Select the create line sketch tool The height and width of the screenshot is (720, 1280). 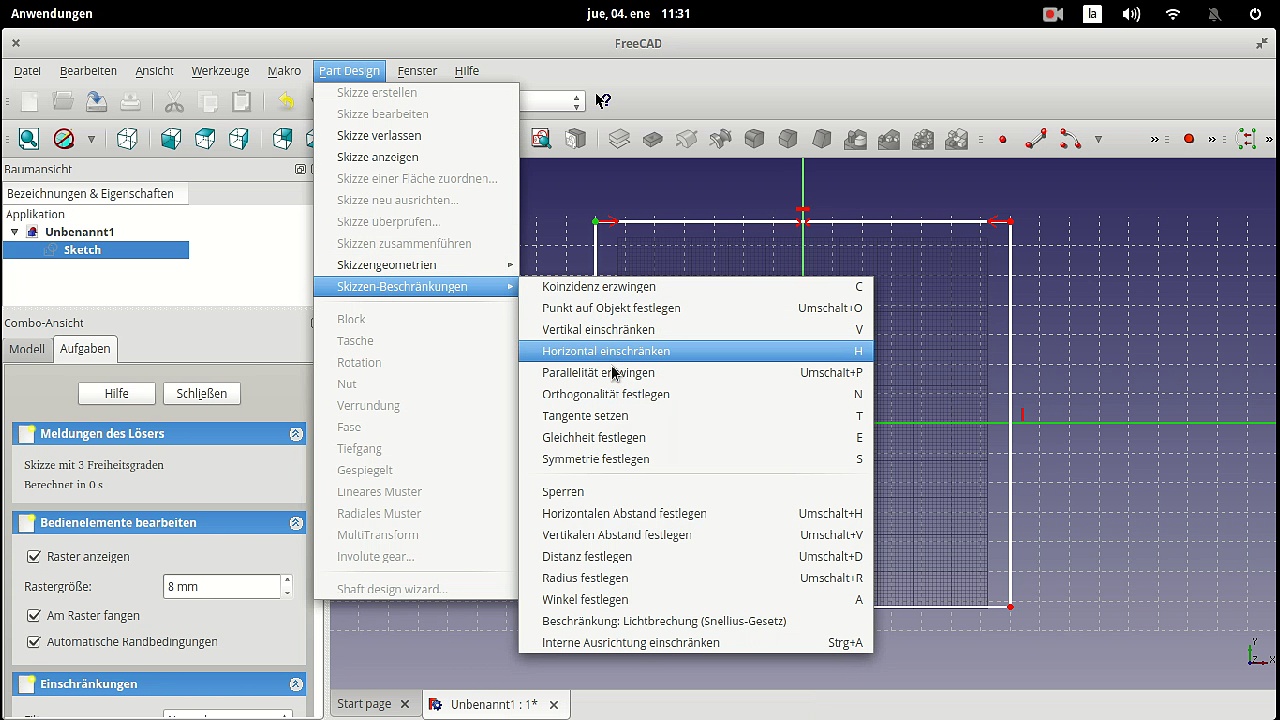pos(1036,139)
